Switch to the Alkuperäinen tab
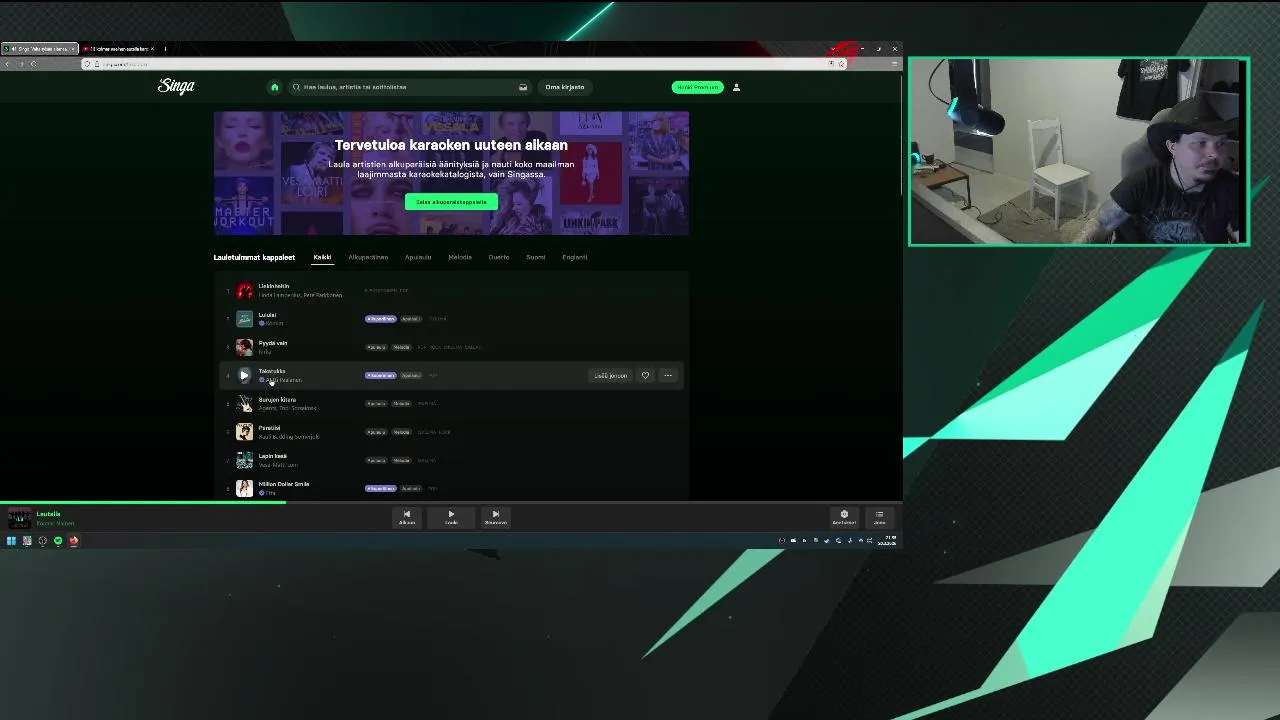This screenshot has height=720, width=1280. (x=368, y=257)
